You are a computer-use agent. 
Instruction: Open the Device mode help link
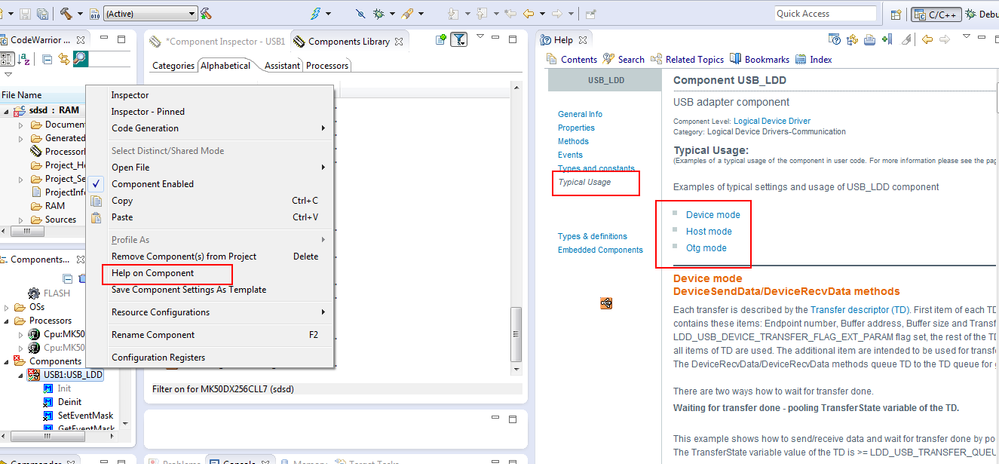713,215
